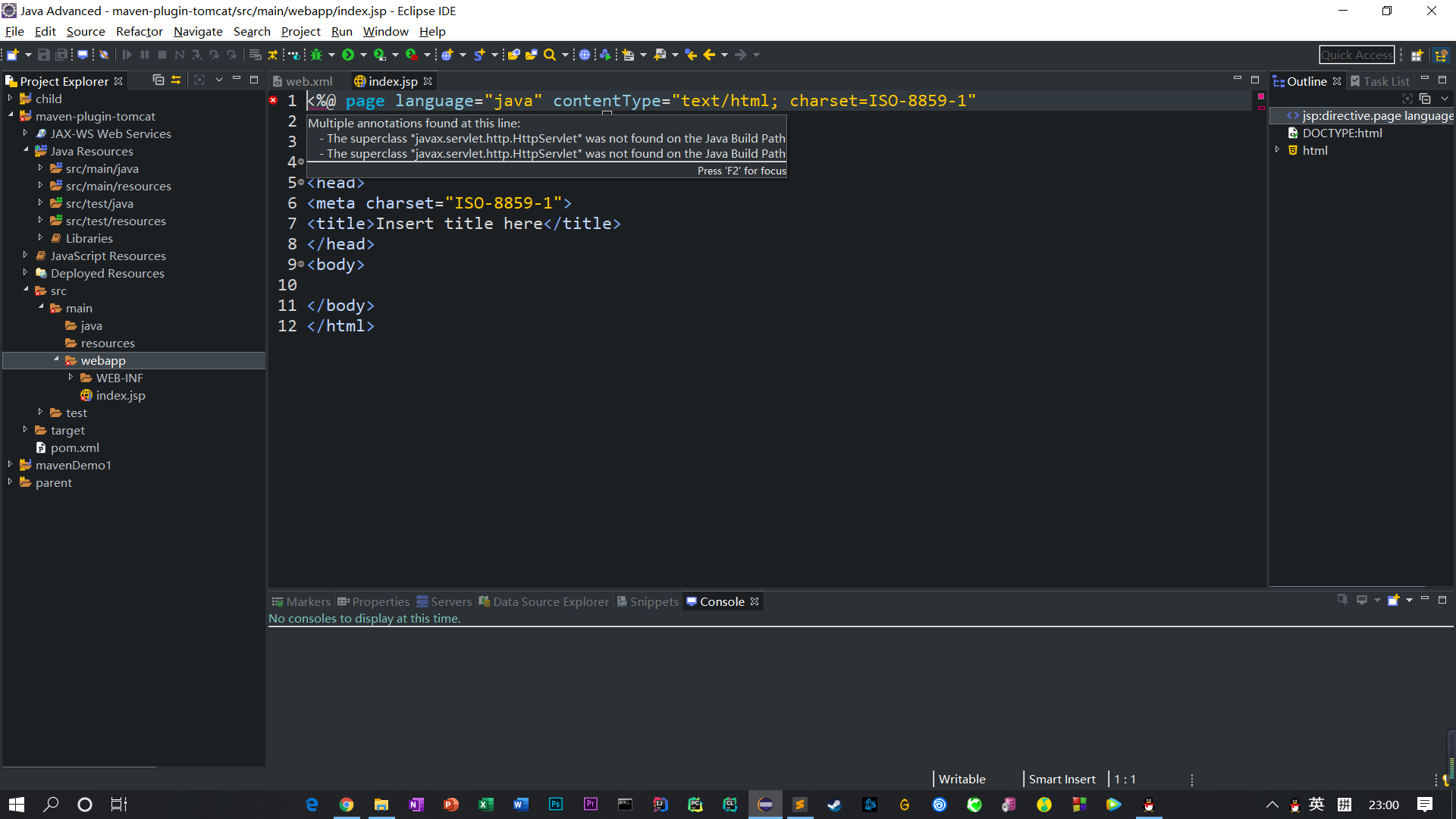Click the Windows Start button
This screenshot has width=1456, height=819.
(17, 805)
